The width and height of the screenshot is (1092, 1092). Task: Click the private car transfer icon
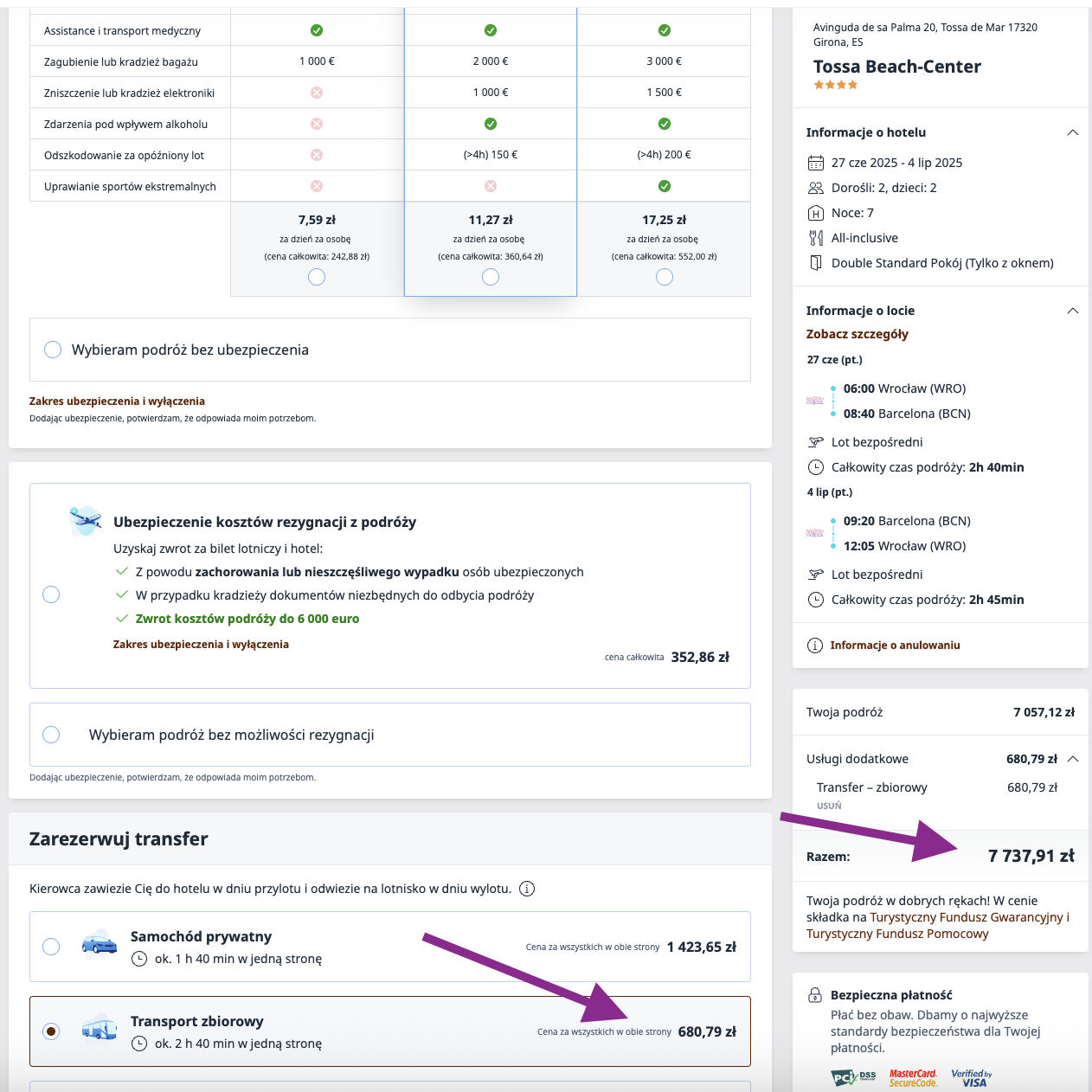click(x=99, y=943)
